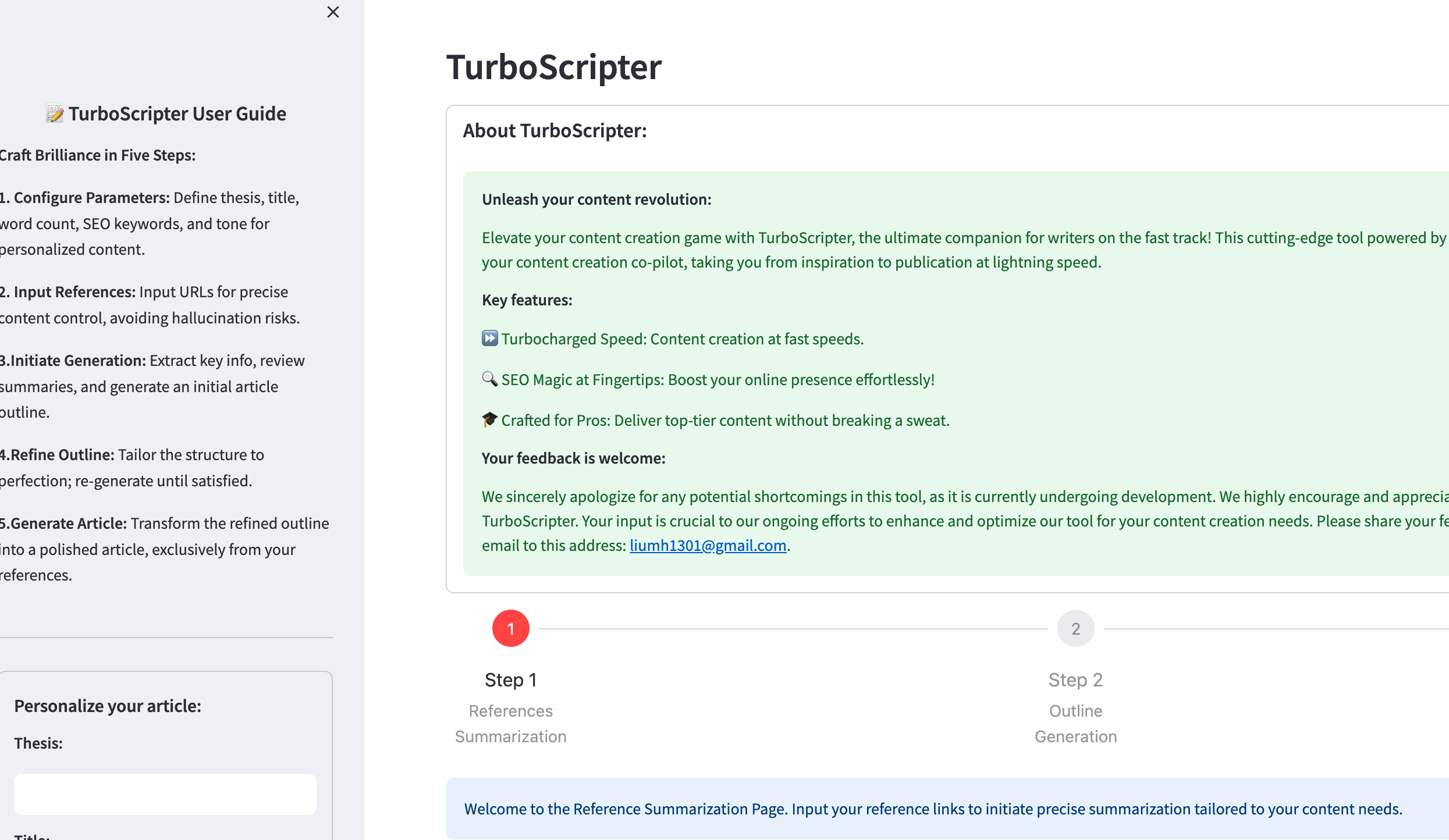Click inside the Thesis input field
The height and width of the screenshot is (840, 1449).
click(x=165, y=793)
